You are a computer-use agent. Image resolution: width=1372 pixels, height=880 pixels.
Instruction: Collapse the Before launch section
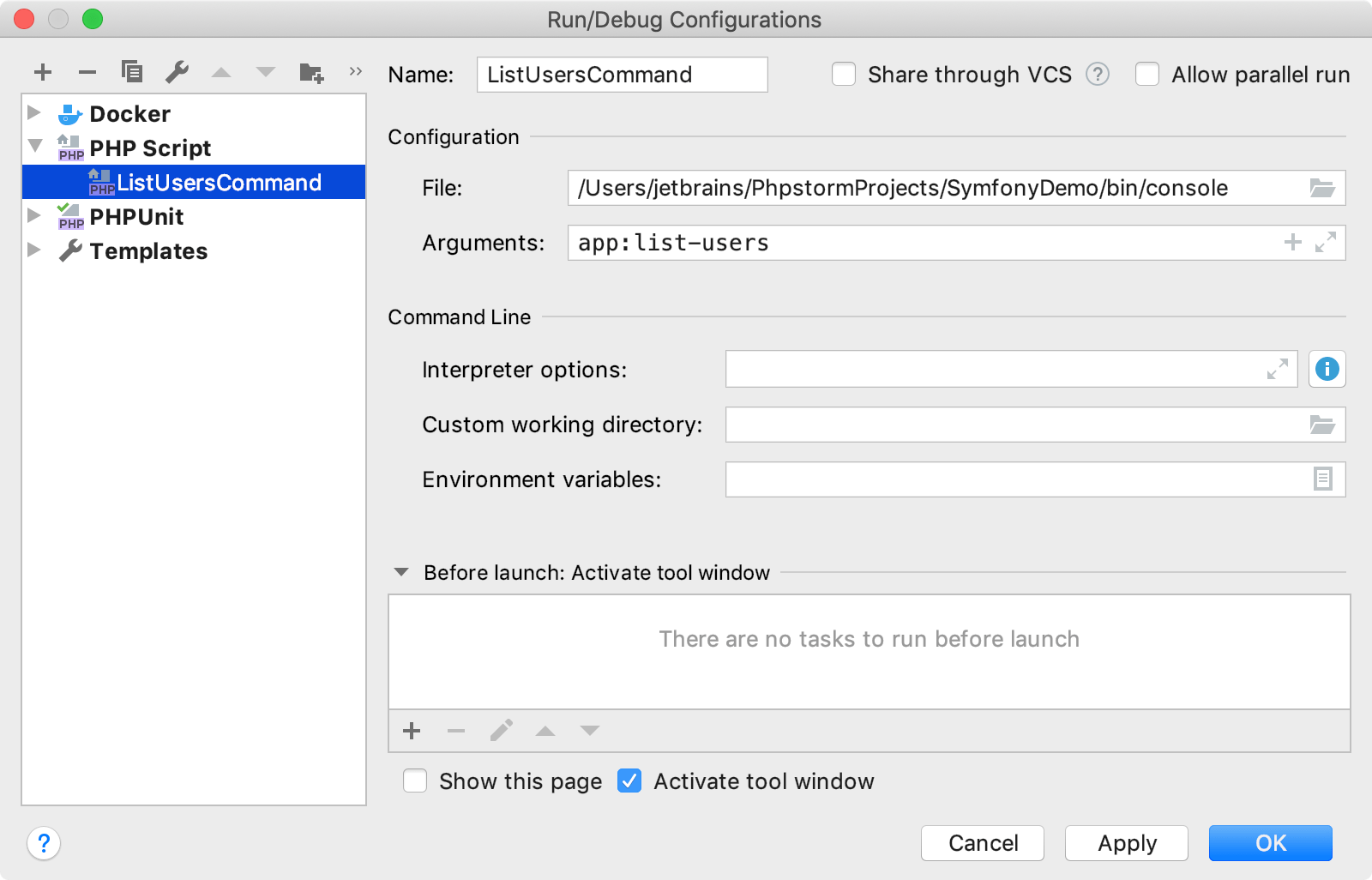click(400, 572)
